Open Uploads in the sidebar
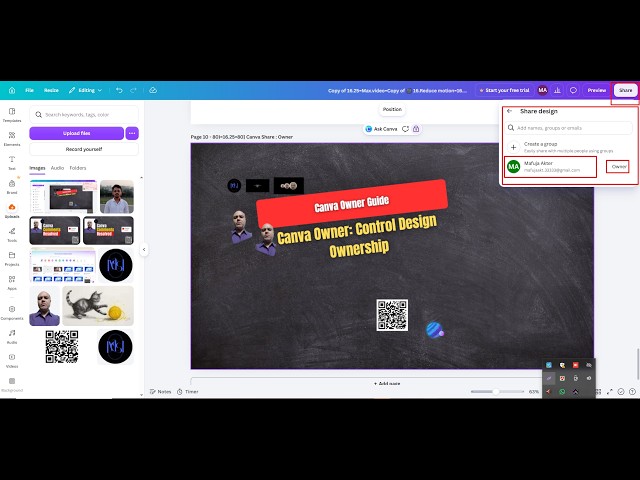Screen dimensions: 640x480 [12, 211]
